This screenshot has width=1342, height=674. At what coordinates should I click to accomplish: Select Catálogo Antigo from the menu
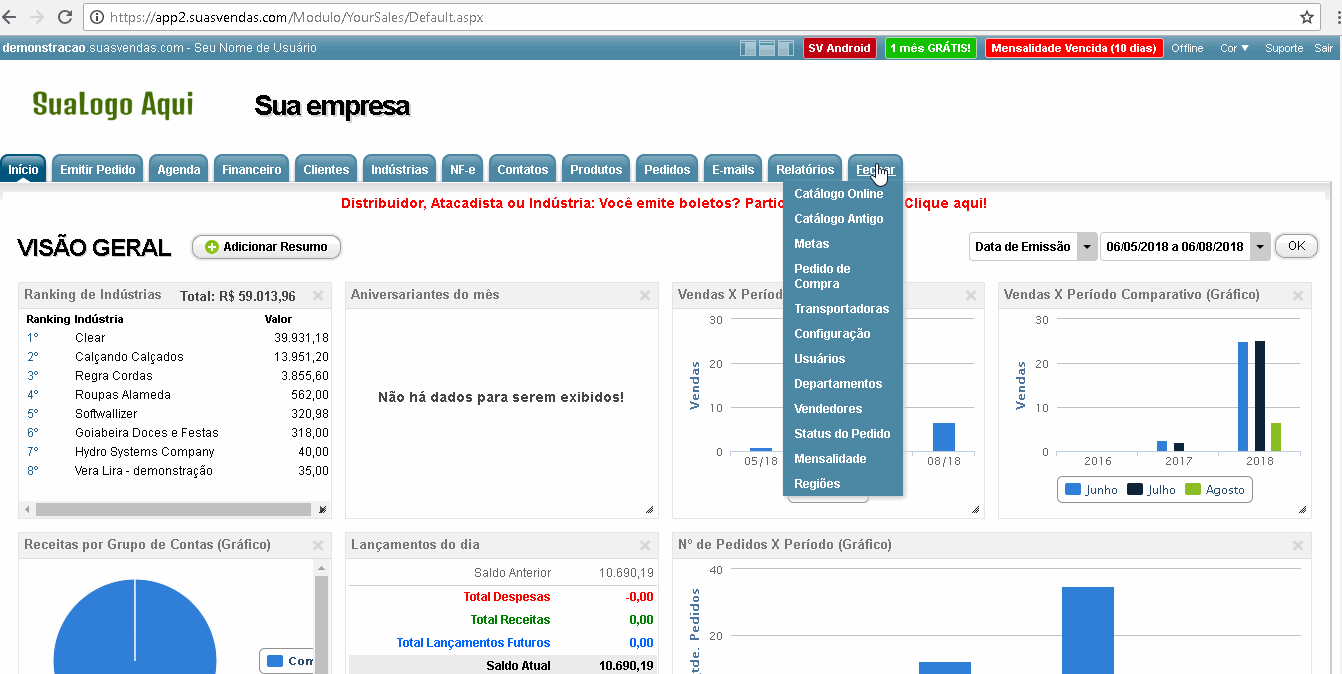[x=843, y=219]
